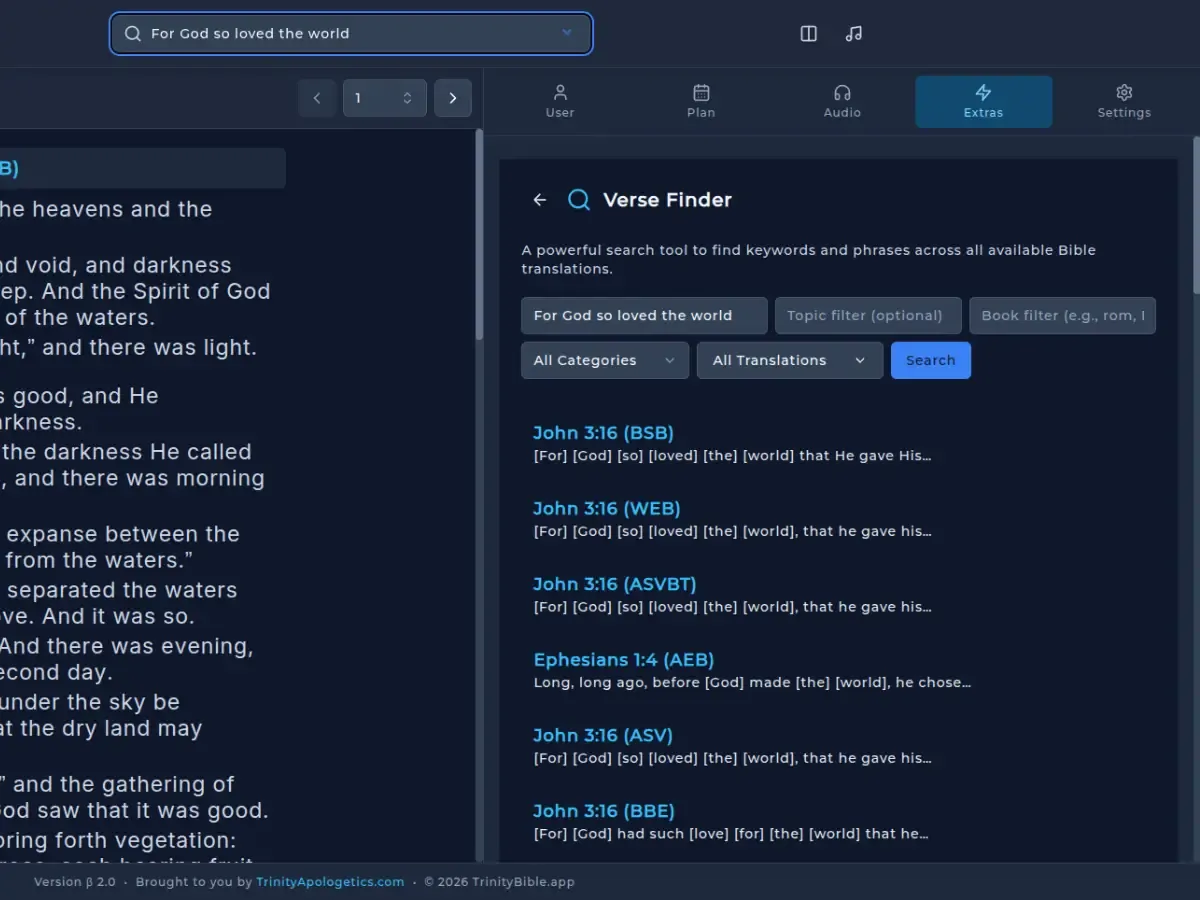
Task: Select the Extras tab
Action: pos(983,101)
